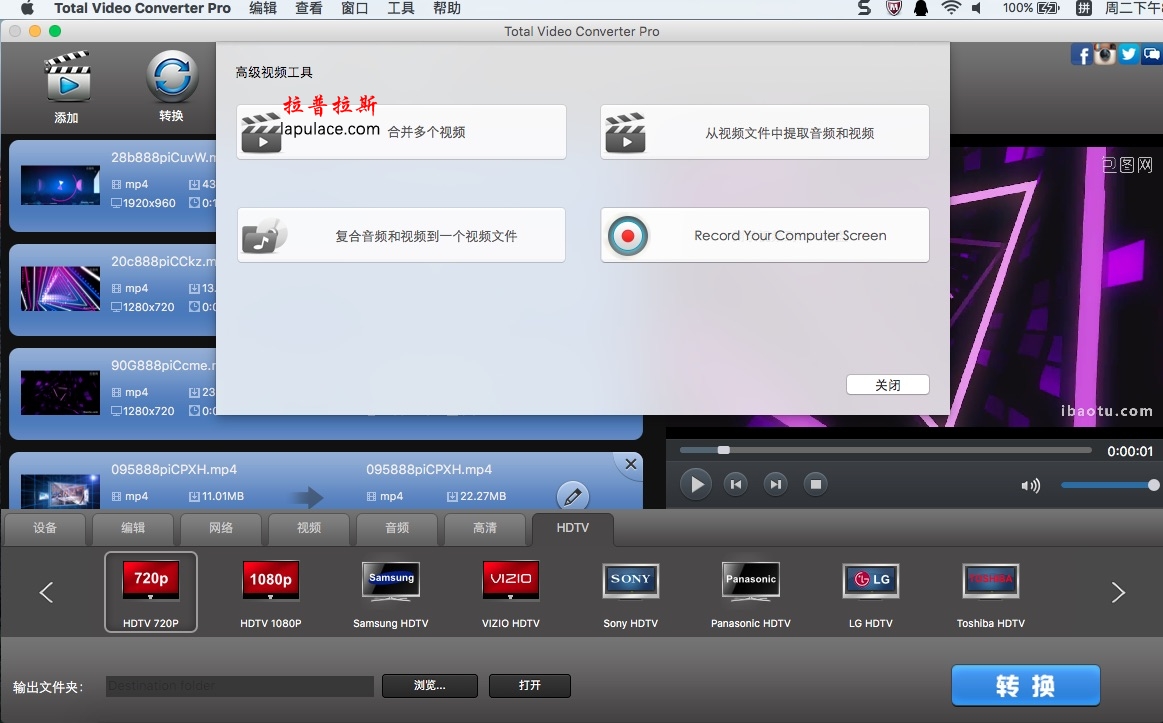Edit output settings for 095888piCPXH.mp4 pencil icon
Screen dimensions: 1163x723
coord(573,496)
